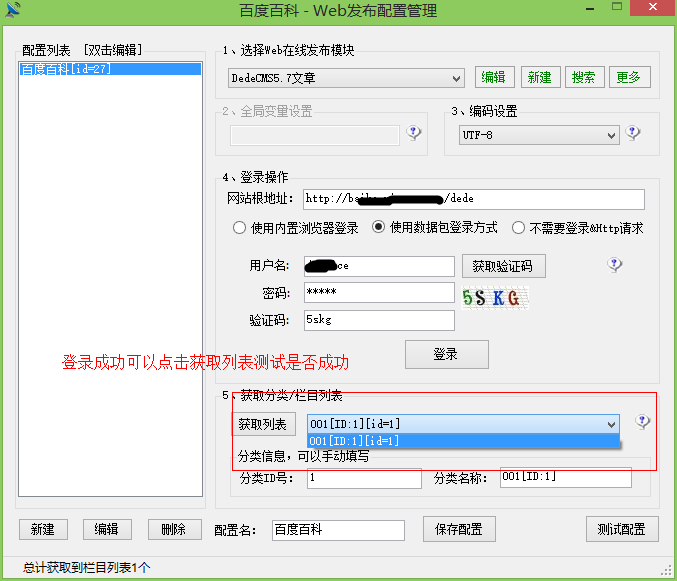Select 使用数据包登录方式 radio option
The width and height of the screenshot is (677, 581).
(x=379, y=228)
